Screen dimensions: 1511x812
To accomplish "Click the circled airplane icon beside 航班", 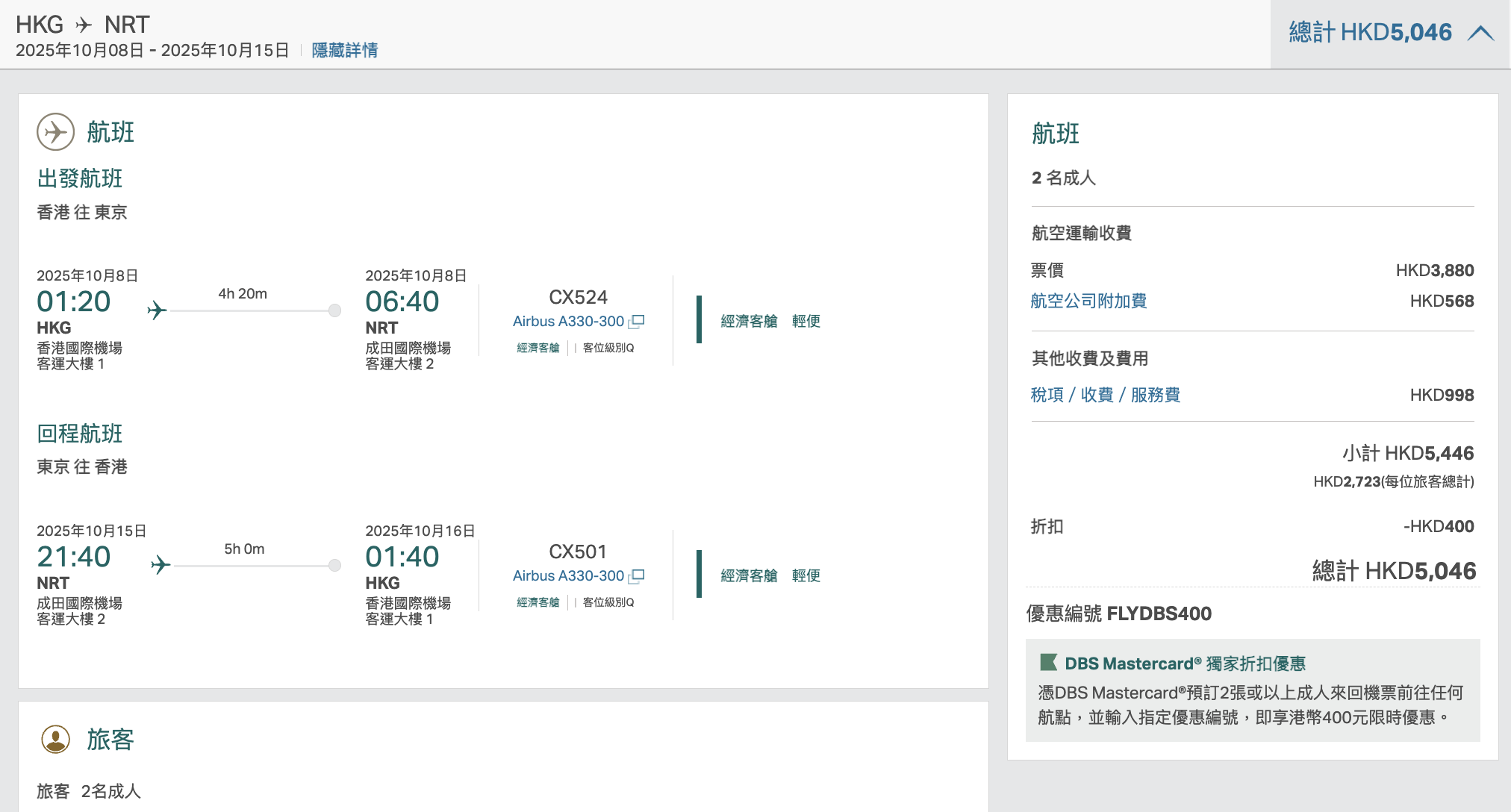I will (x=55, y=132).
